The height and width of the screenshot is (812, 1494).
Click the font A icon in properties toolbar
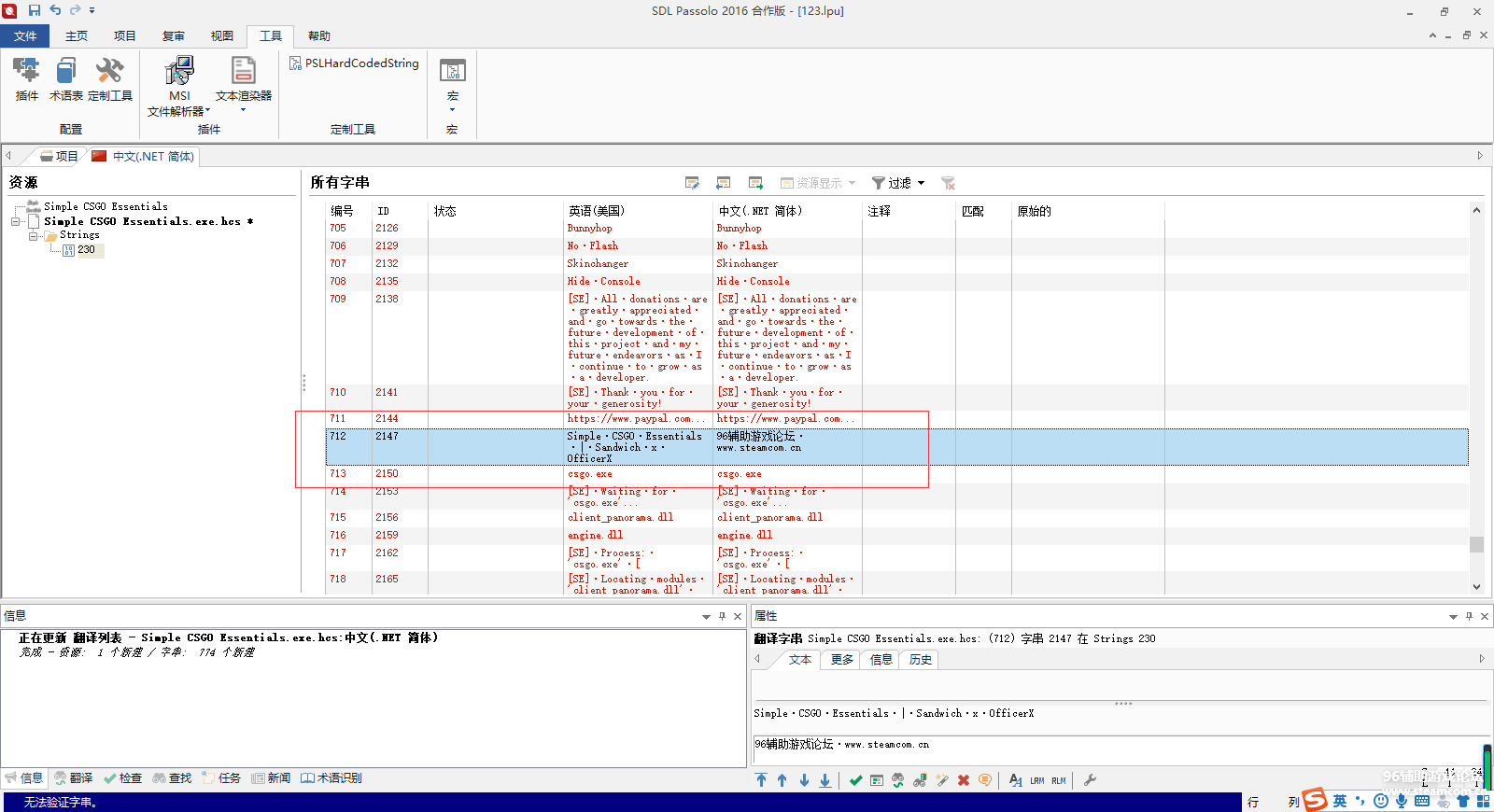1015,780
